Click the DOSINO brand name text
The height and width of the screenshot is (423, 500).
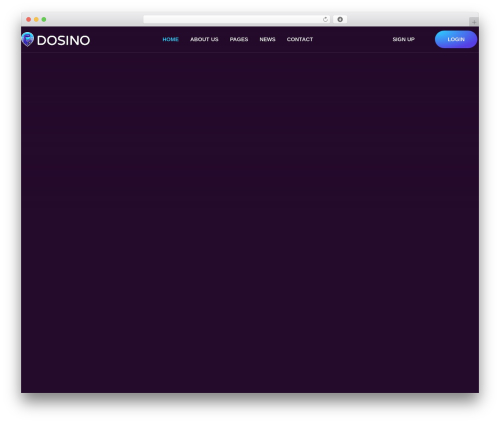(63, 40)
